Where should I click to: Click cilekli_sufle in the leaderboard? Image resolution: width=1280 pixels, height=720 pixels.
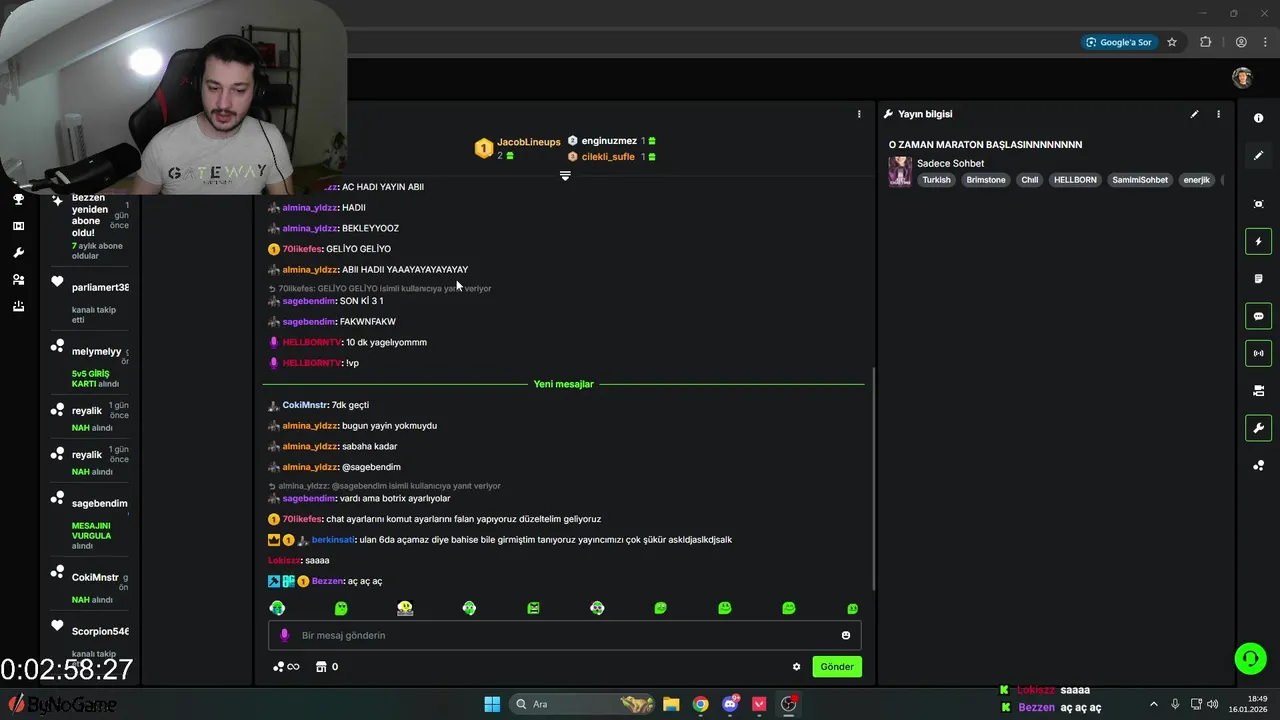(608, 156)
